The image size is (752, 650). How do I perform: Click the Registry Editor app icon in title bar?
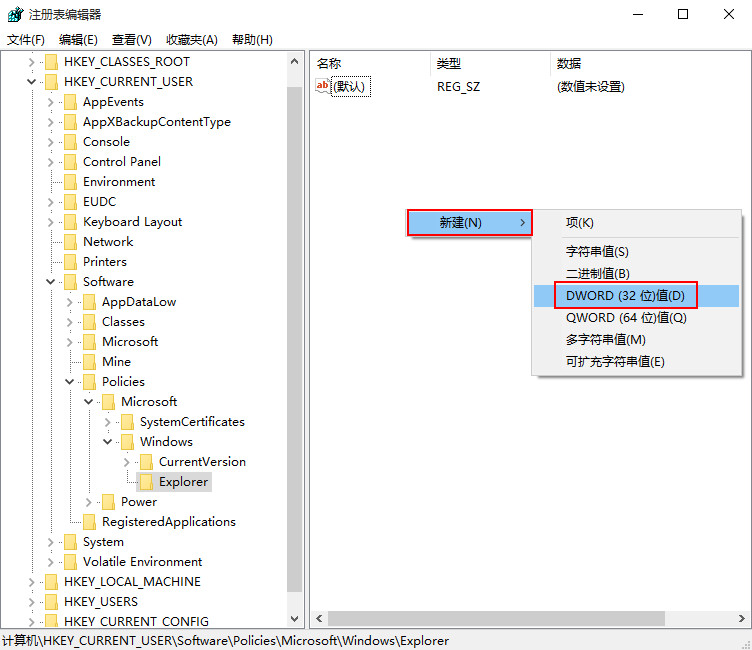coord(16,14)
